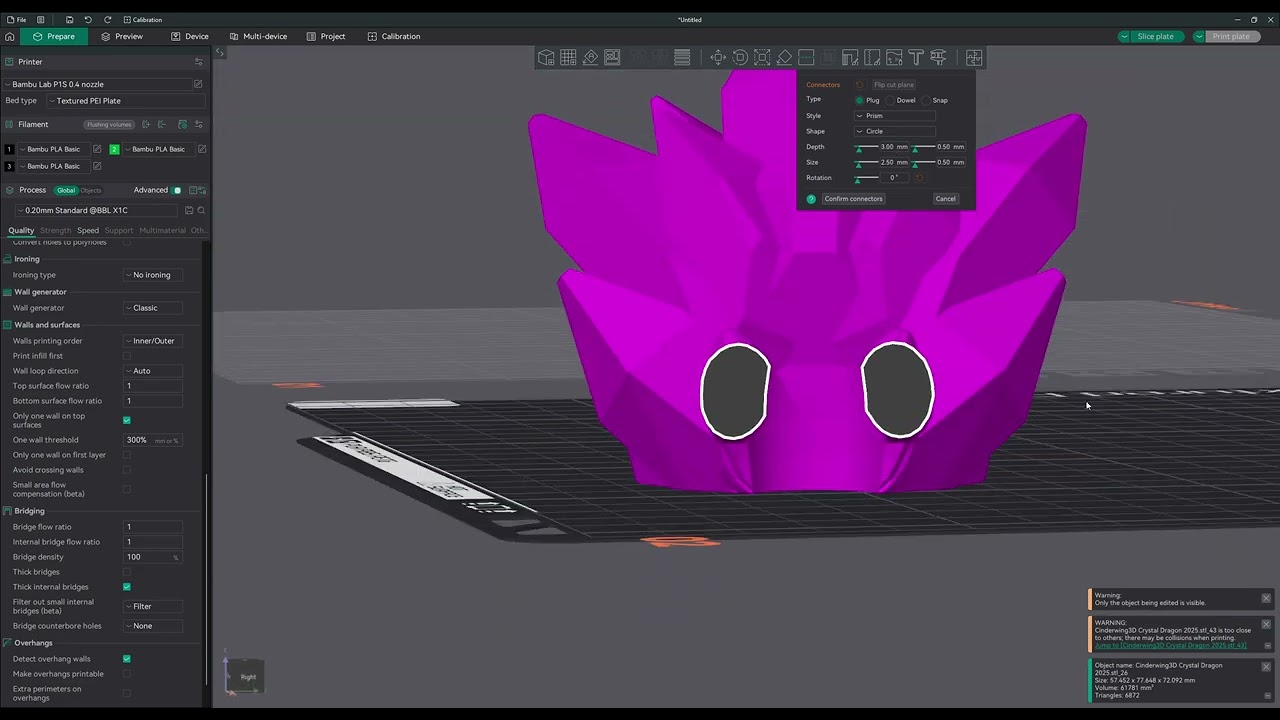Viewport: 1280px width, 720px height.
Task: Open the Ironing type dropdown
Action: tap(153, 275)
